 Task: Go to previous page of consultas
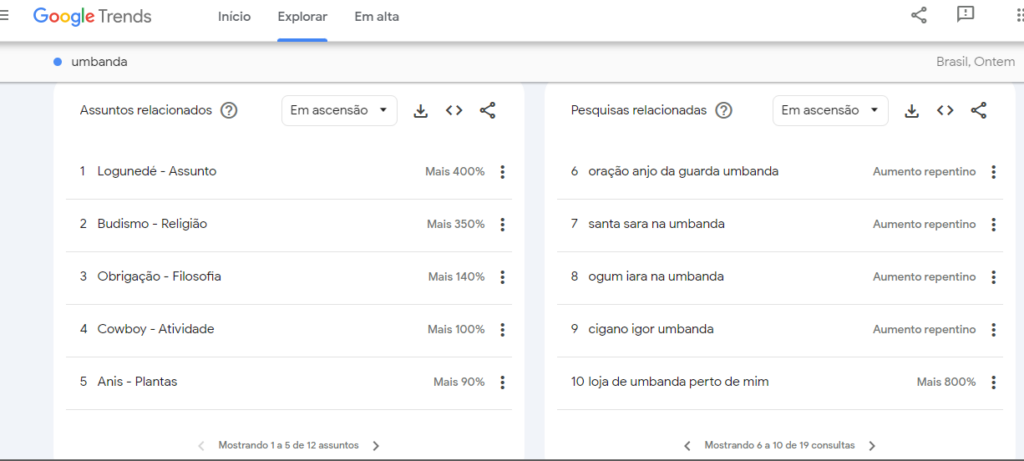tap(687, 446)
